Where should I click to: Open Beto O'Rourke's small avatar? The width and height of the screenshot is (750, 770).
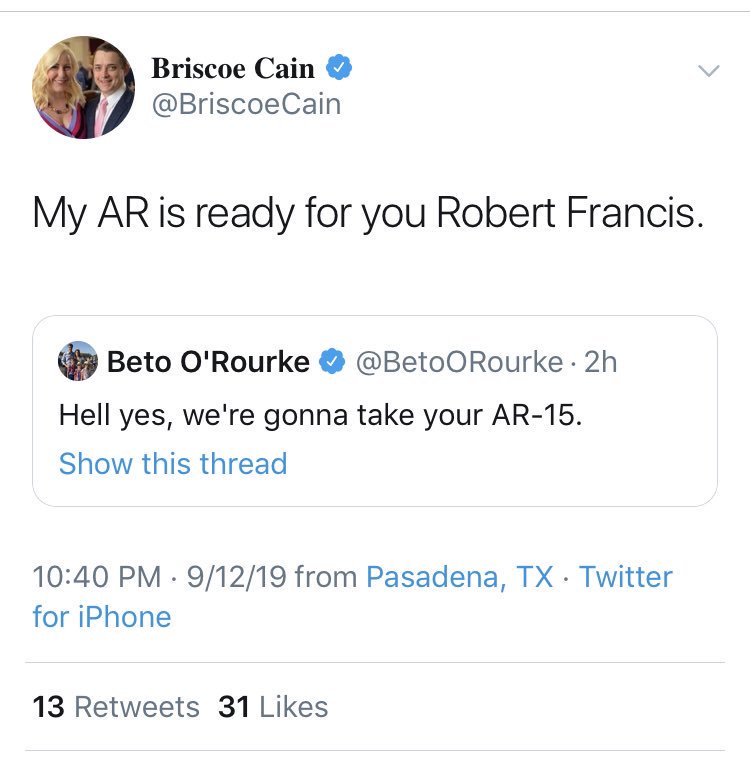pos(78,361)
